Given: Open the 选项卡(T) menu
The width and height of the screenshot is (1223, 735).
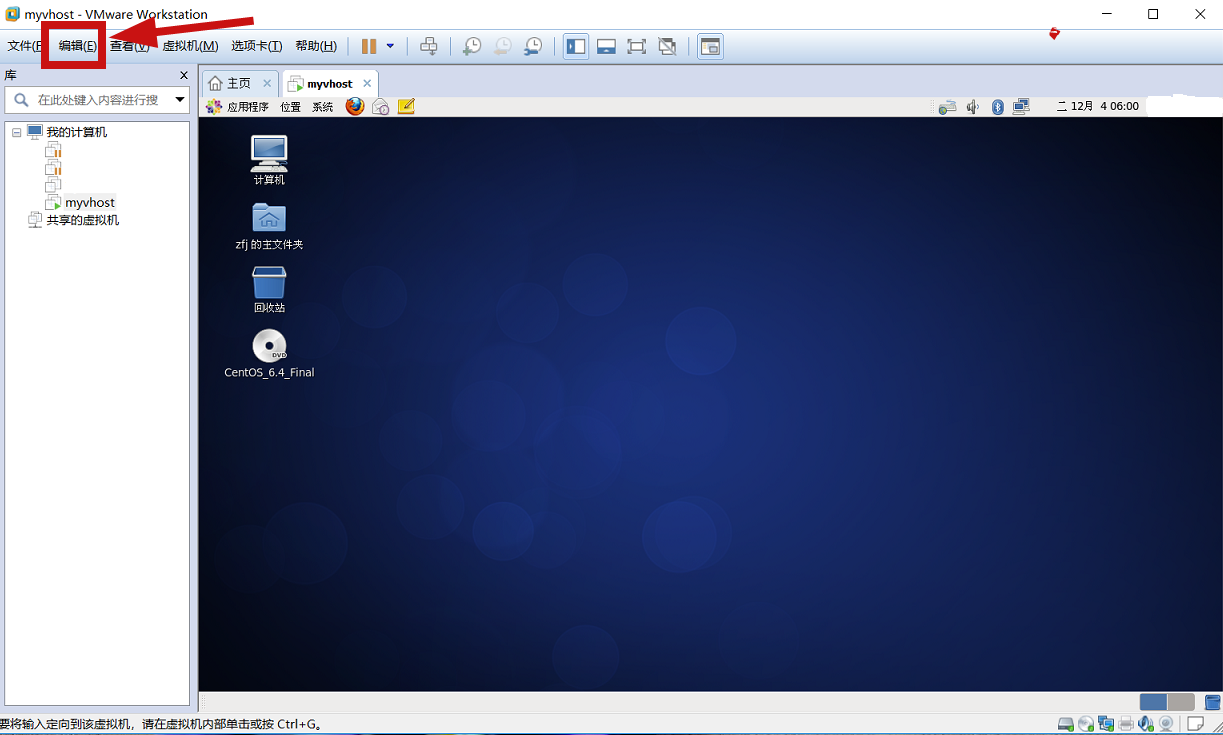Looking at the screenshot, I should tap(256, 46).
